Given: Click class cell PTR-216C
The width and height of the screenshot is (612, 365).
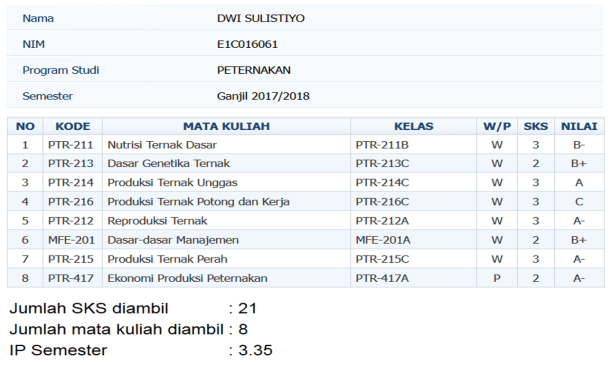Looking at the screenshot, I should pos(382,202).
